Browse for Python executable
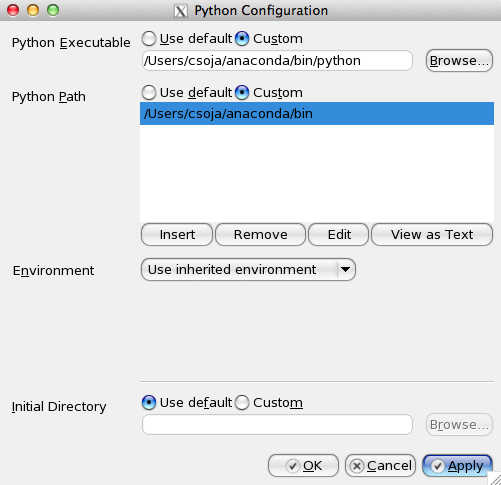This screenshot has width=501, height=485. [459, 61]
